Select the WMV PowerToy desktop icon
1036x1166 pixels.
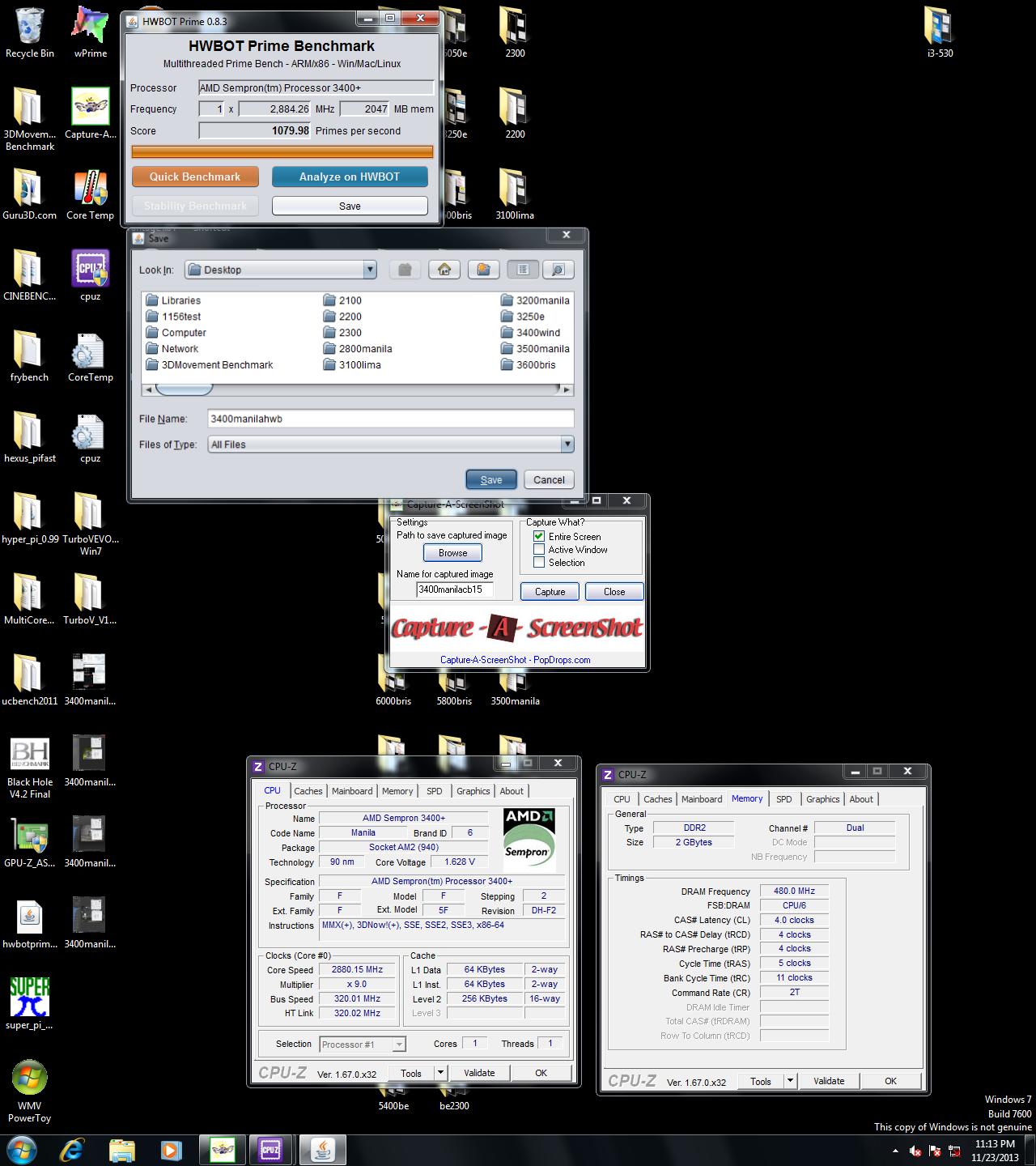pos(30,1092)
